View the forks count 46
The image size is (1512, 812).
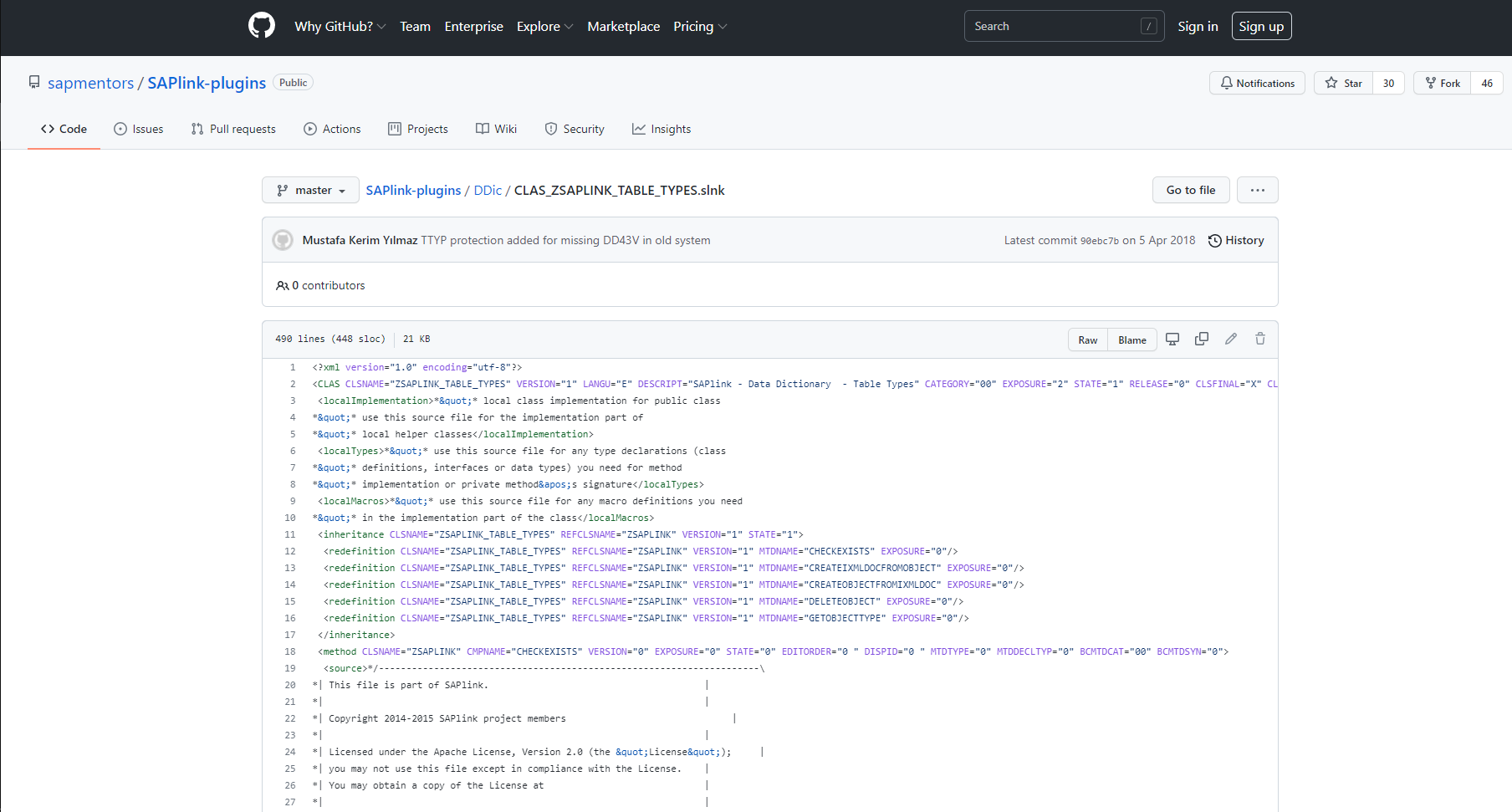point(1487,83)
